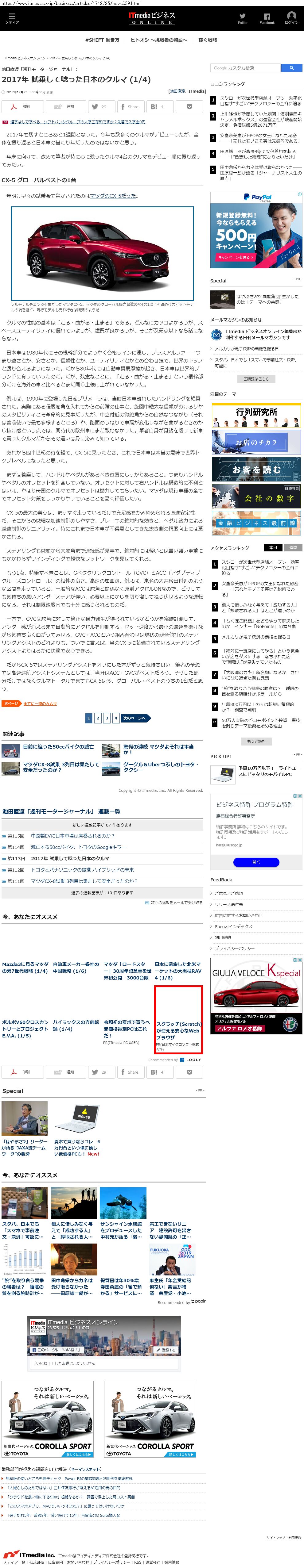
Task: Open the ヒトオシ menu item
Action: [x=158, y=40]
